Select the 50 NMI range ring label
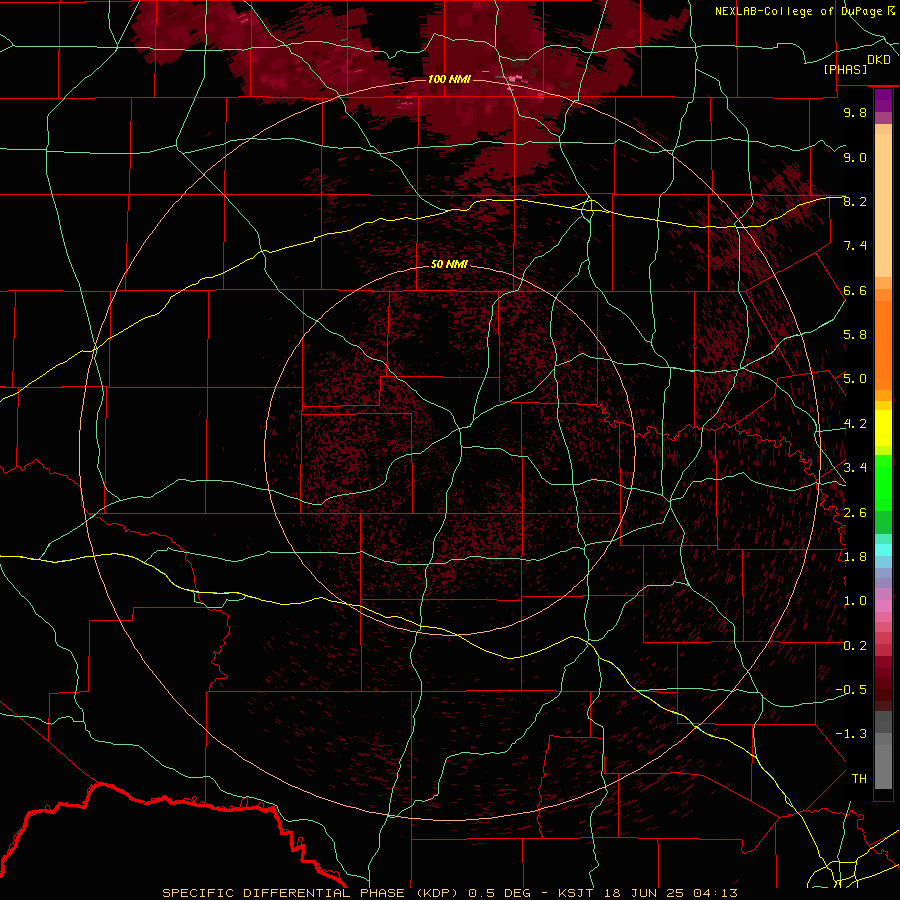 [449, 265]
